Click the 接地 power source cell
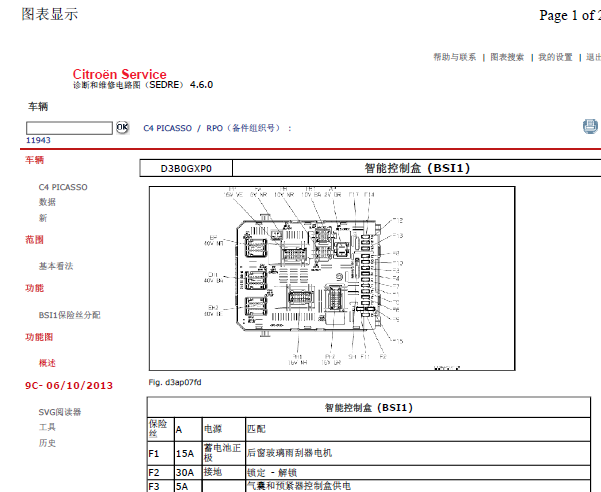The width and height of the screenshot is (601, 492). (224, 472)
